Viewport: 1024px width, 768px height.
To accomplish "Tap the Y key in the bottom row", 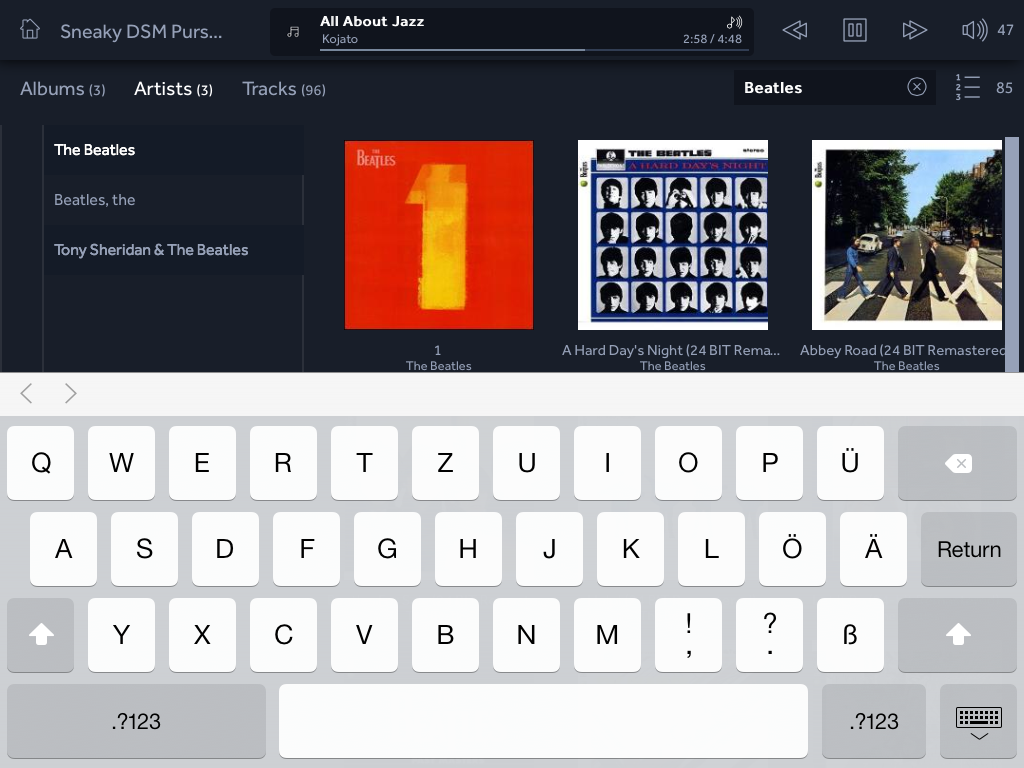I will 121,635.
